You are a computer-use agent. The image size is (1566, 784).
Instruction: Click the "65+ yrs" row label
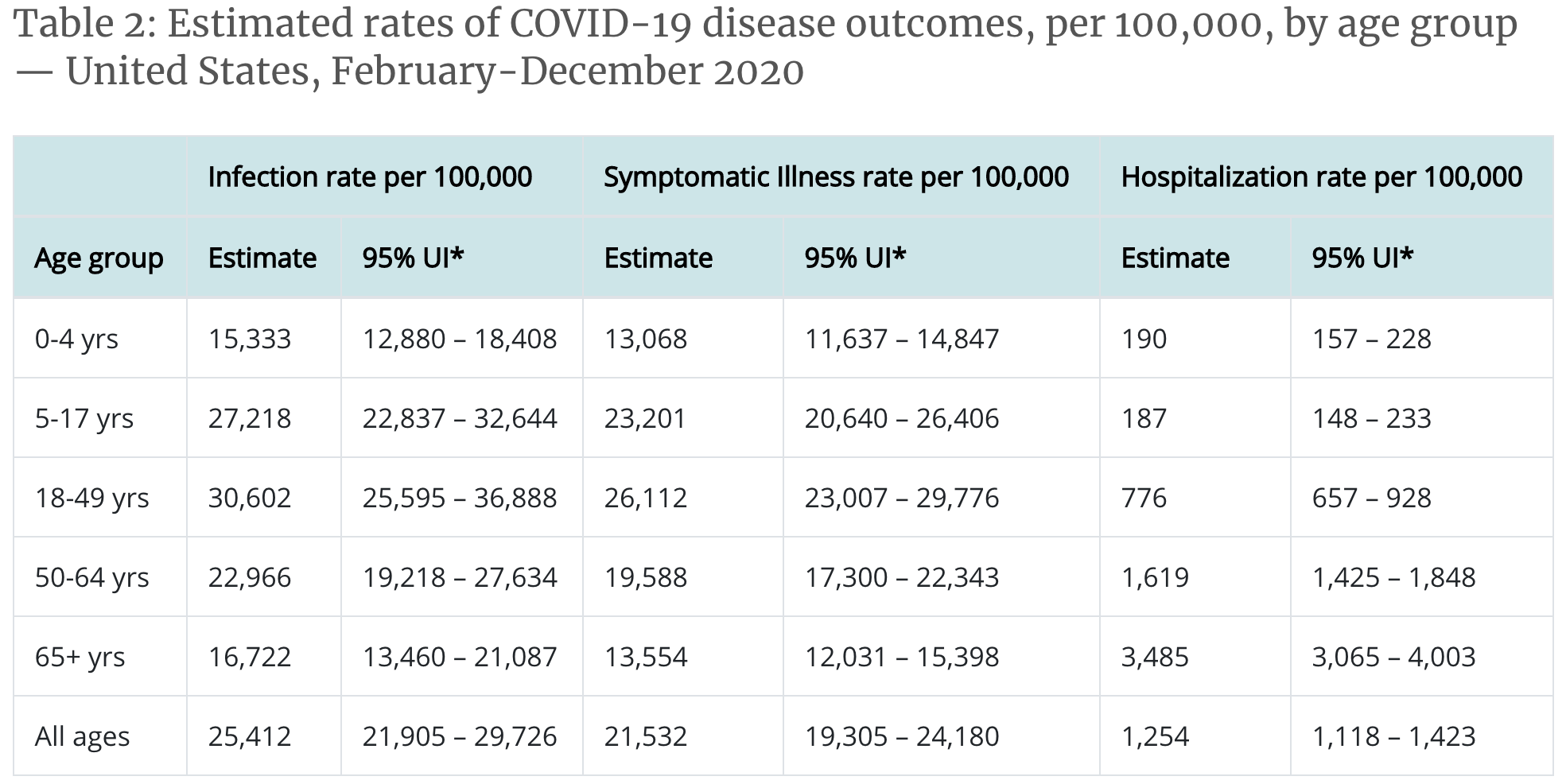click(x=80, y=657)
